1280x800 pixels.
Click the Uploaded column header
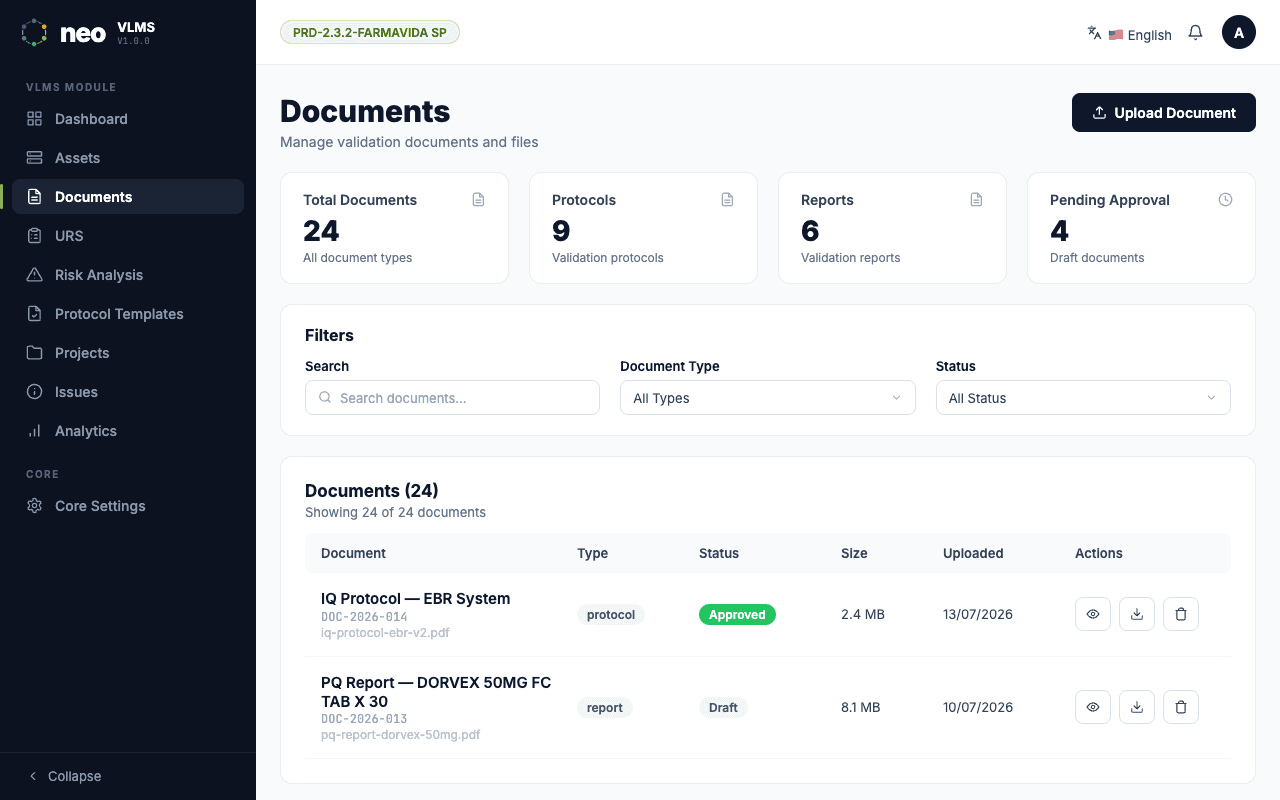pos(973,553)
